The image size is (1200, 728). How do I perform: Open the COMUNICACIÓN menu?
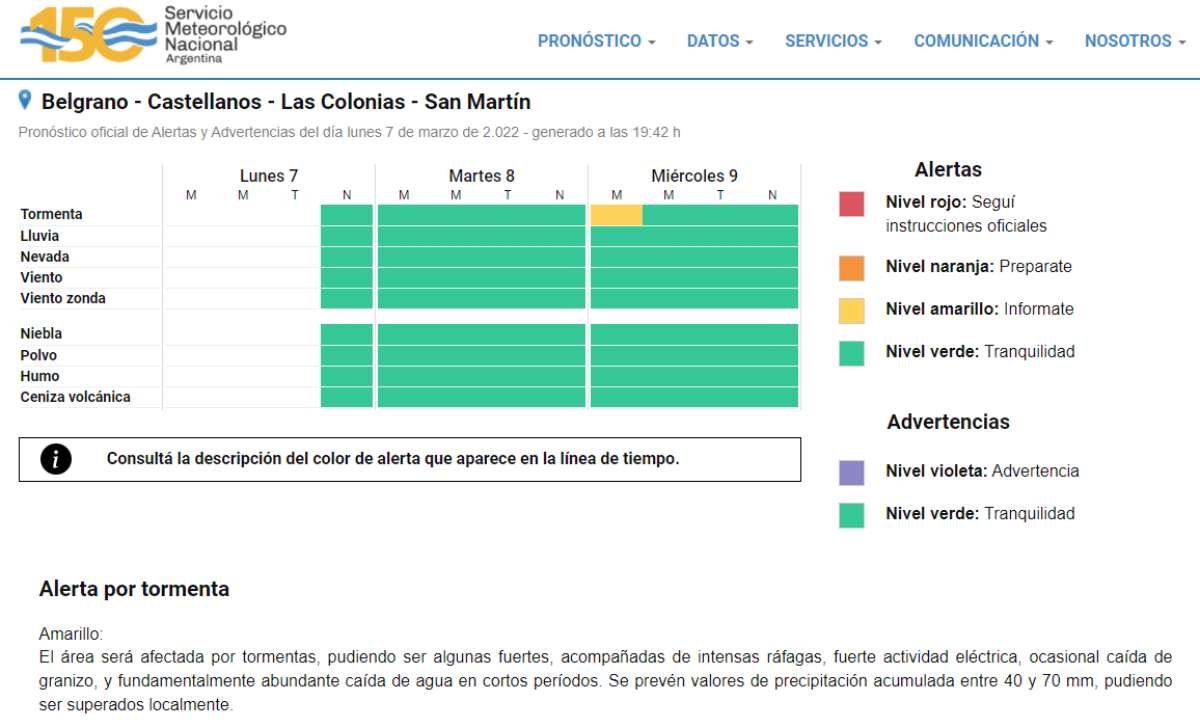tap(983, 41)
